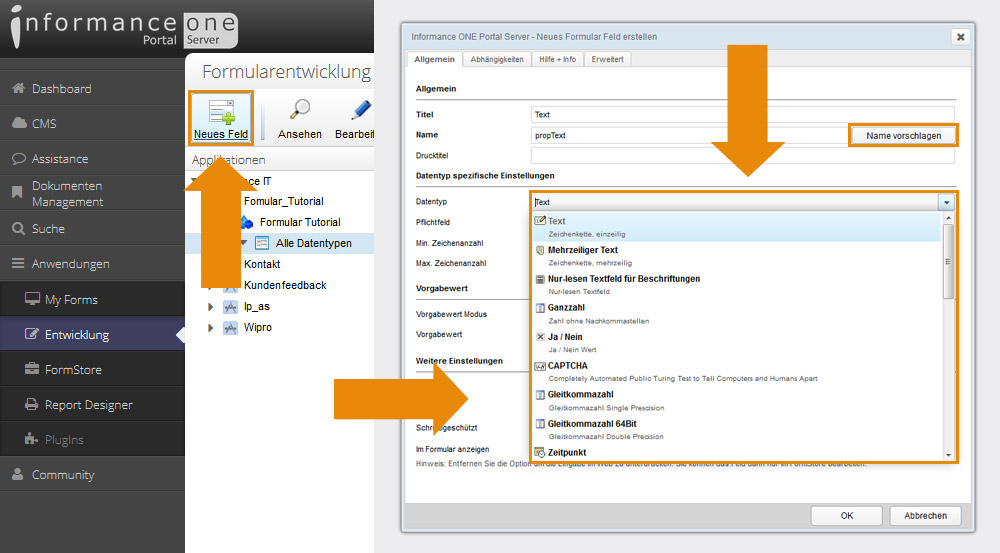Select Entwicklung in the sidebar

pyautogui.click(x=92, y=334)
